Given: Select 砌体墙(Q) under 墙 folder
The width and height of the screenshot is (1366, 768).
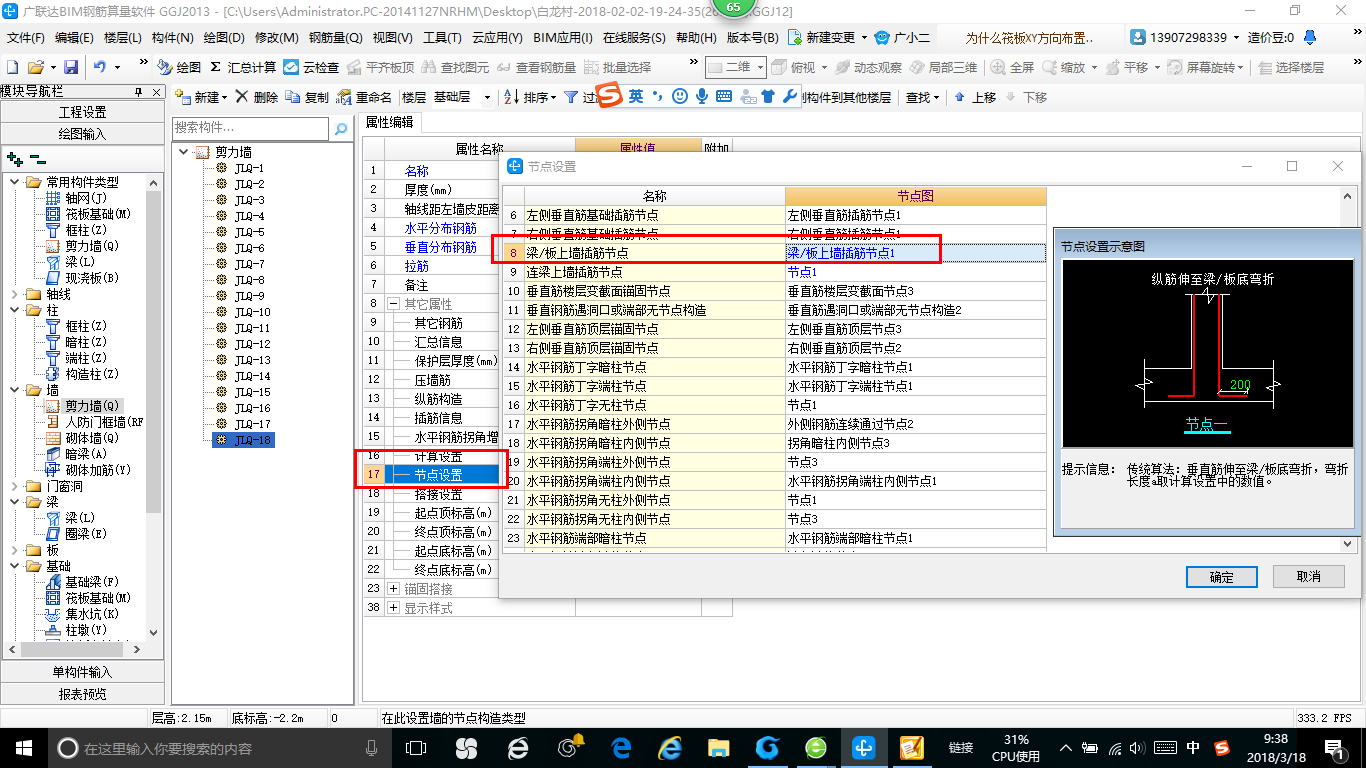Looking at the screenshot, I should coord(83,438).
